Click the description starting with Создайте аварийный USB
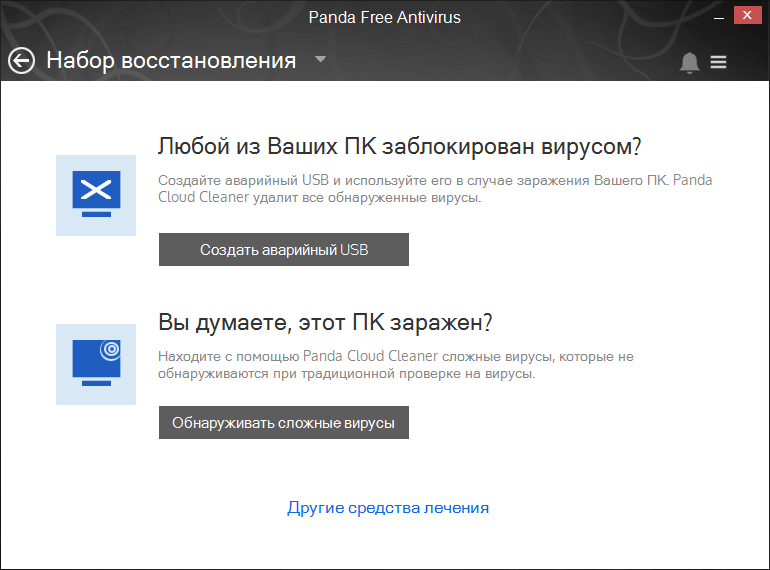This screenshot has width=770, height=570. pos(435,189)
